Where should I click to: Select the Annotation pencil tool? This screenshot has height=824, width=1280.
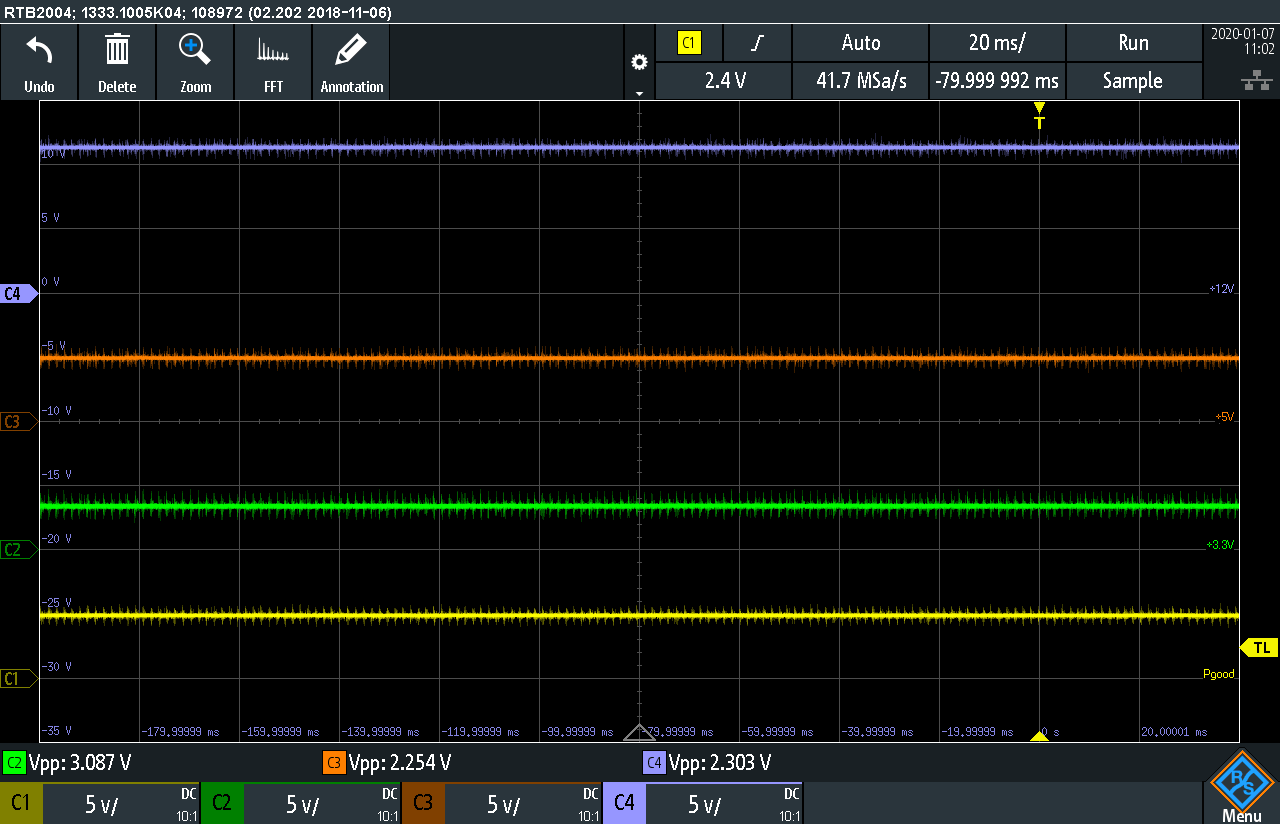pyautogui.click(x=351, y=63)
